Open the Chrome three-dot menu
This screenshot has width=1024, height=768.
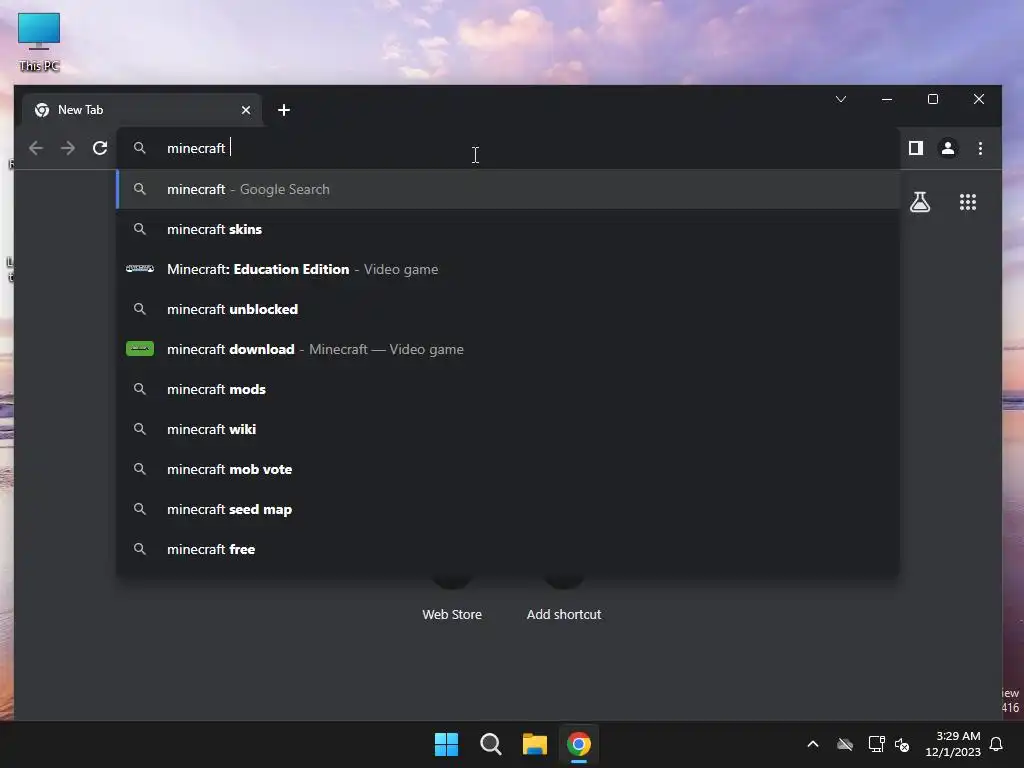point(980,148)
